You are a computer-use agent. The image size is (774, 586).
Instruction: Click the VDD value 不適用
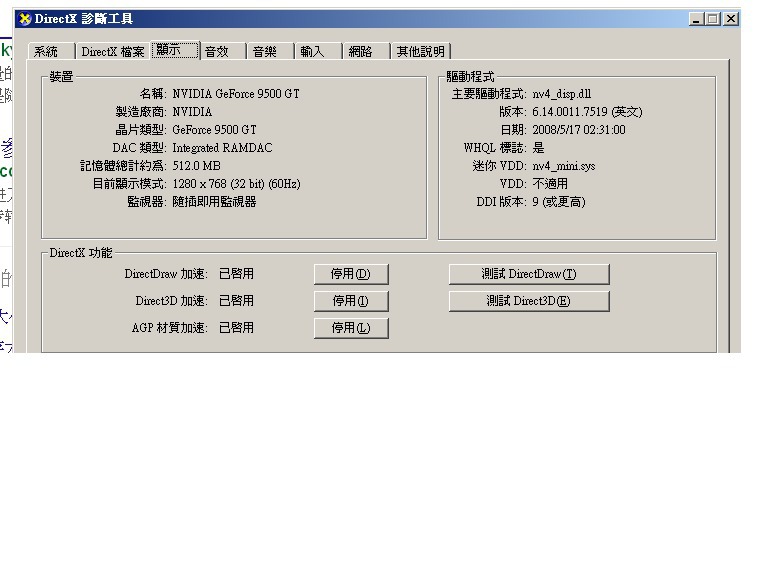coord(550,184)
